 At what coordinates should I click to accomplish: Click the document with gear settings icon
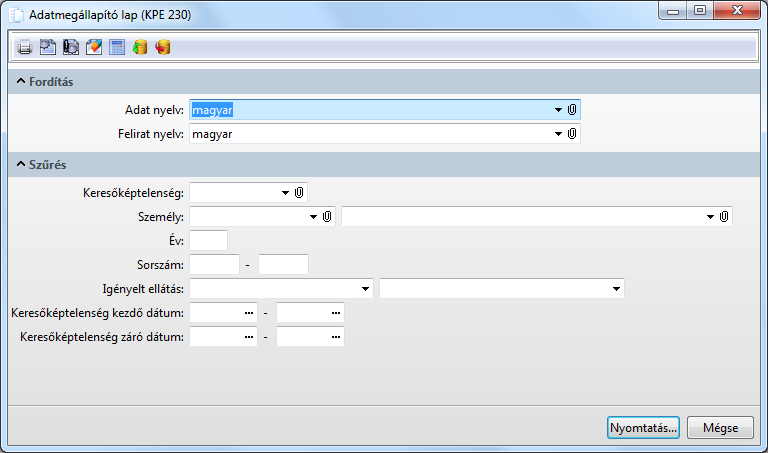pyautogui.click(x=48, y=48)
